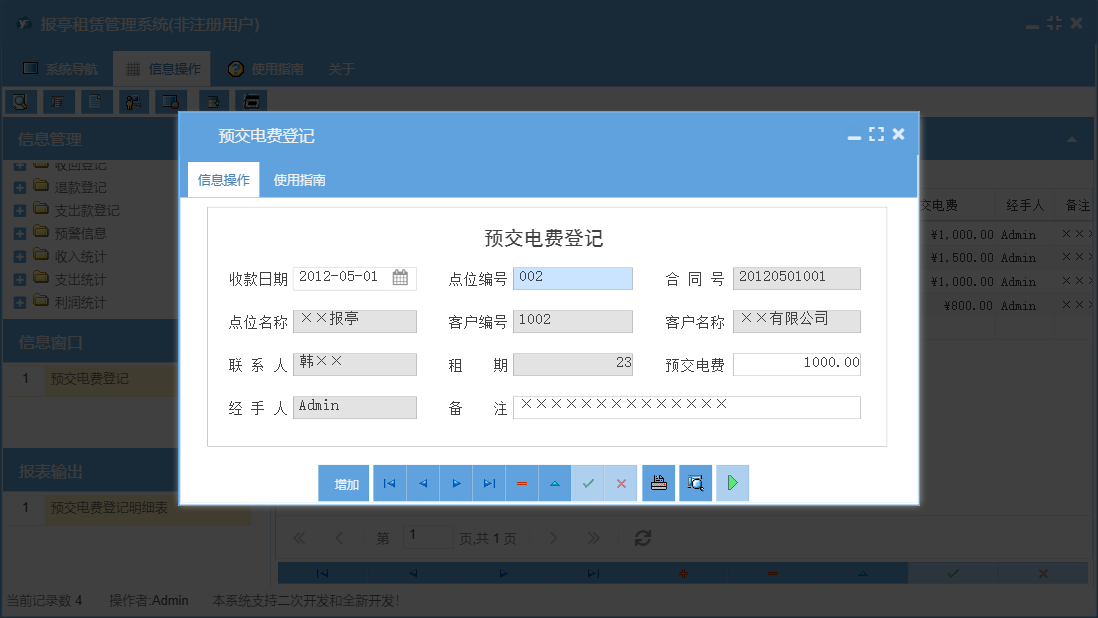Select the print preview icon beside print
The width and height of the screenshot is (1098, 618).
tap(695, 483)
